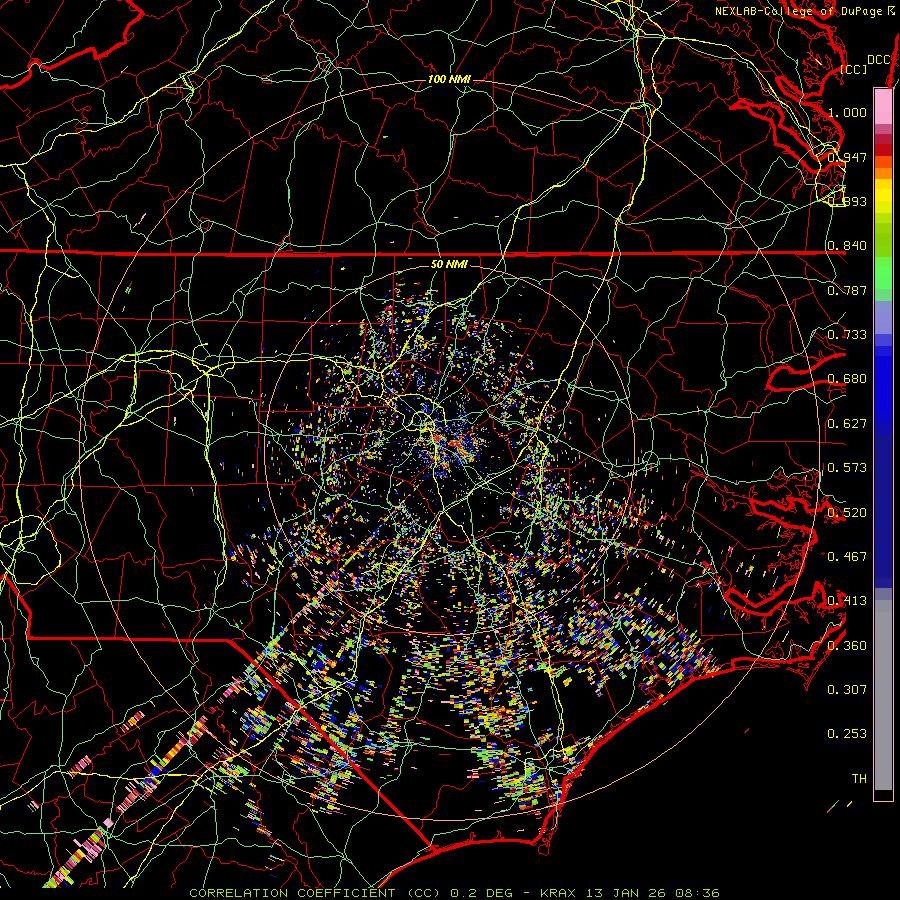This screenshot has width=900, height=900.
Task: Click the 0.520 scale value
Action: 847,512
